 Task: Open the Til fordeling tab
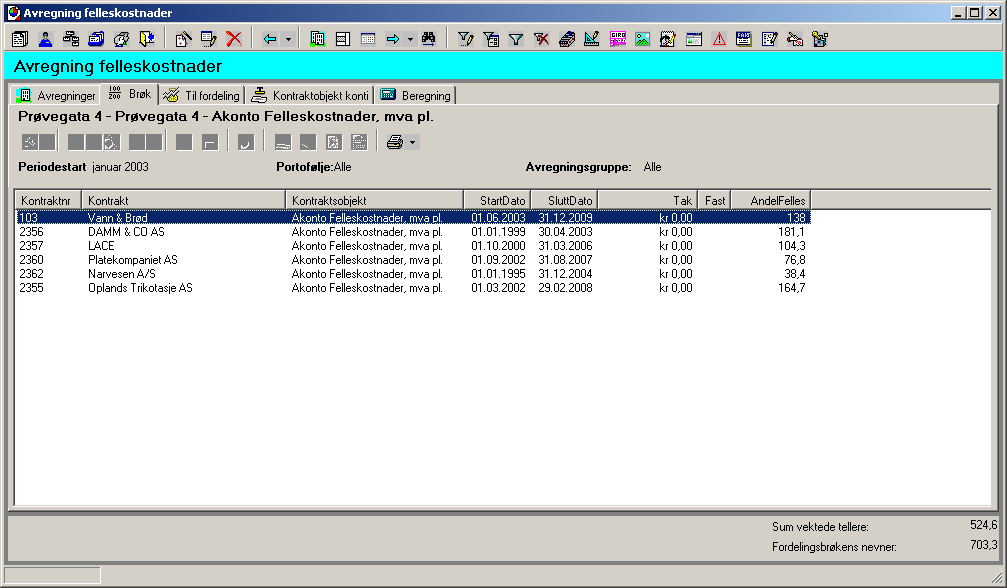click(202, 96)
